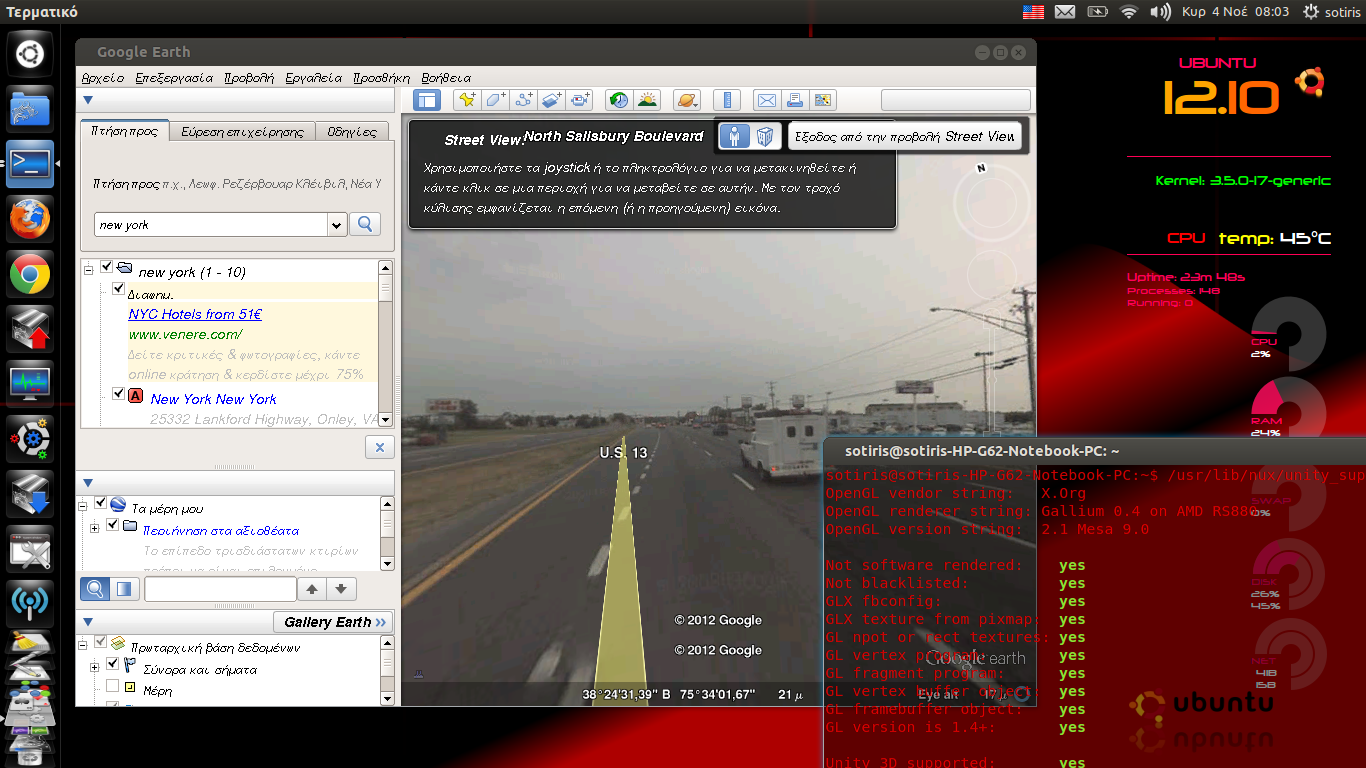Enable the 'Μέρη' layer checkbox

(x=112, y=686)
